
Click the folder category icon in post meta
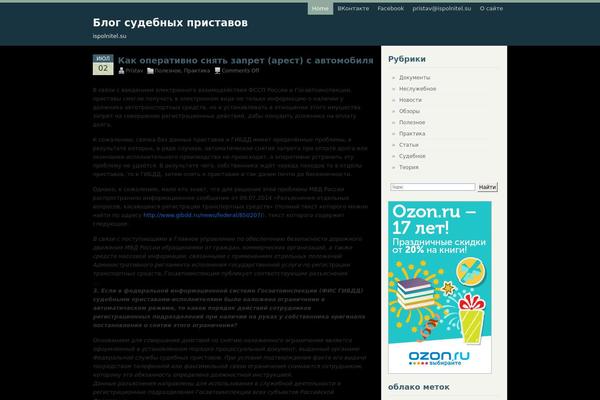click(150, 71)
